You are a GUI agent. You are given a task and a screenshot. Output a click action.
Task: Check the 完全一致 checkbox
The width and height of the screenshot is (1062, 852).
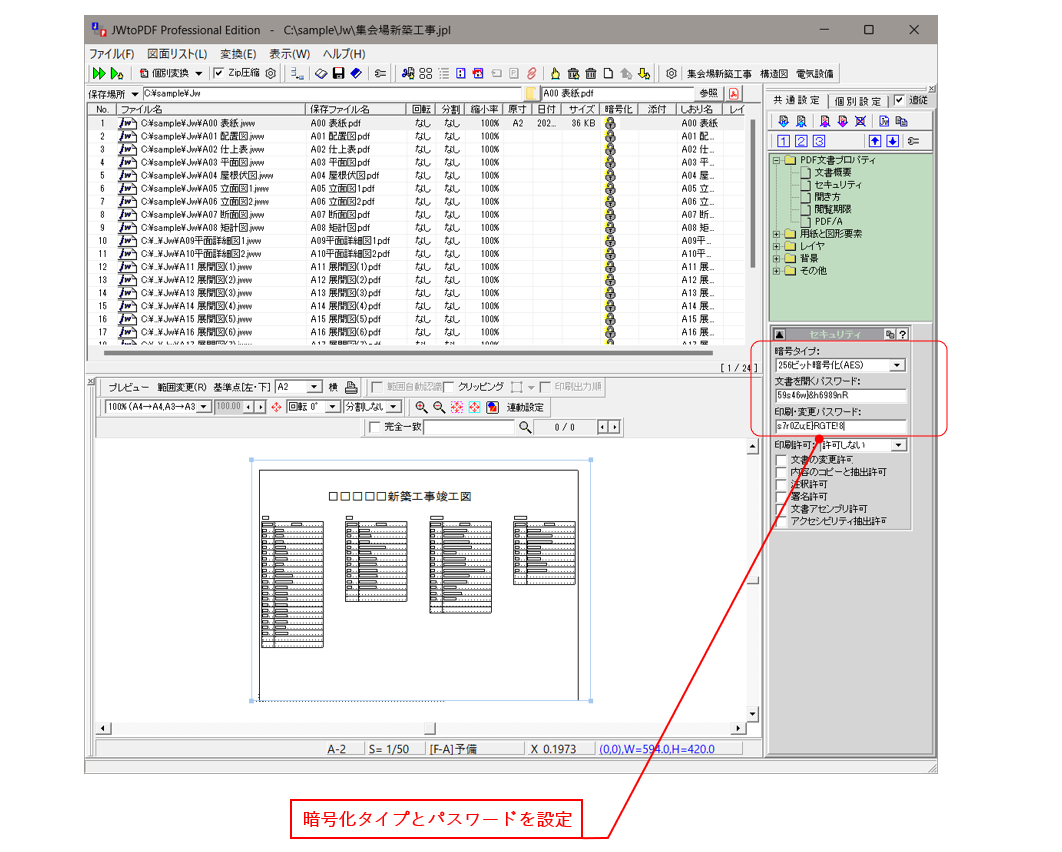[x=375, y=427]
